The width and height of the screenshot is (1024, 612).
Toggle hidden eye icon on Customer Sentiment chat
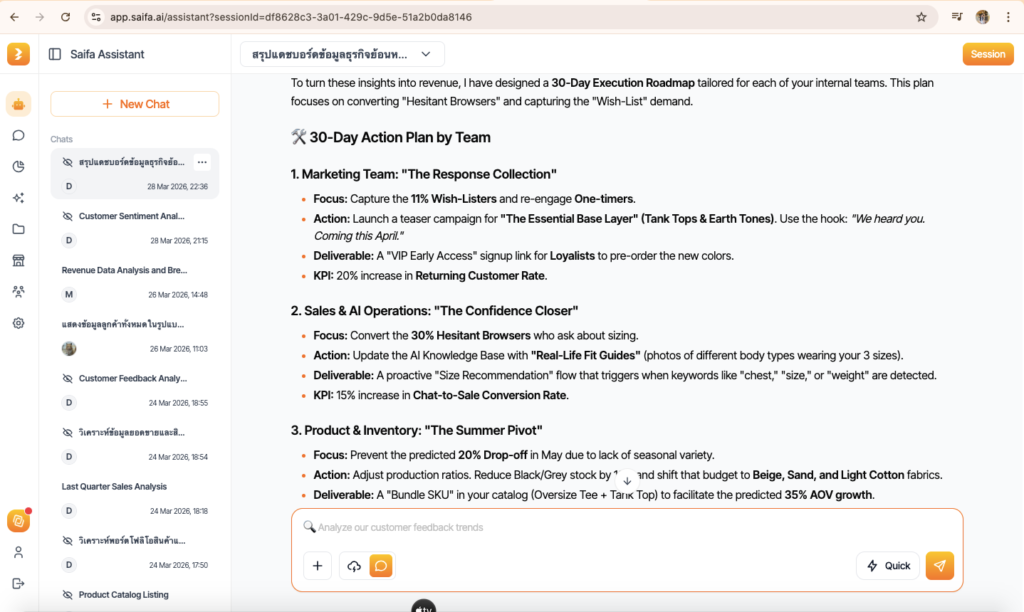67,216
